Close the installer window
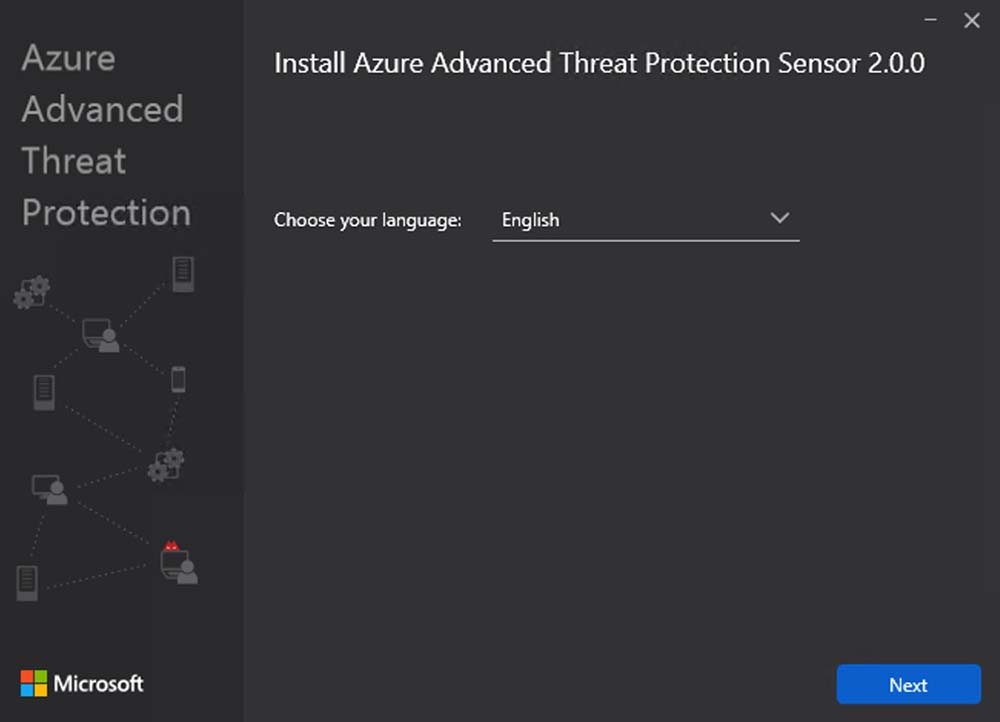 click(971, 20)
